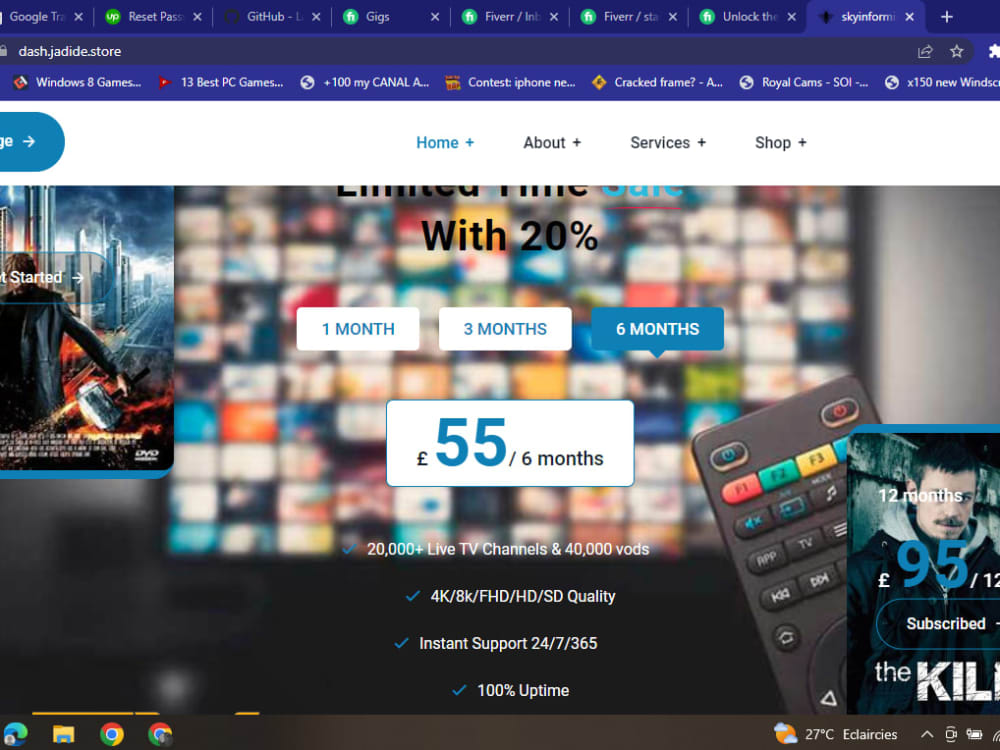Bookmark this page with star icon
Screen dimensions: 1000x750
tap(956, 52)
